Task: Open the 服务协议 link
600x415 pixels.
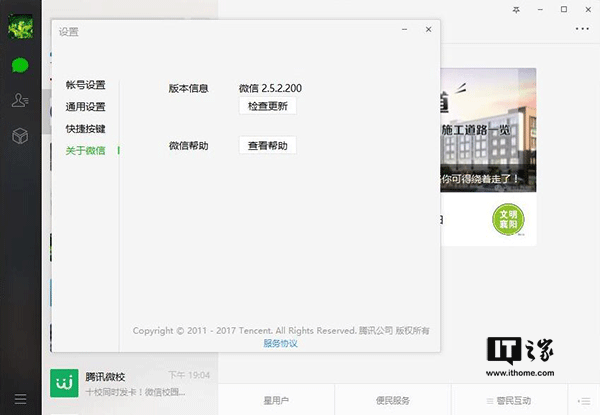Action: point(280,343)
